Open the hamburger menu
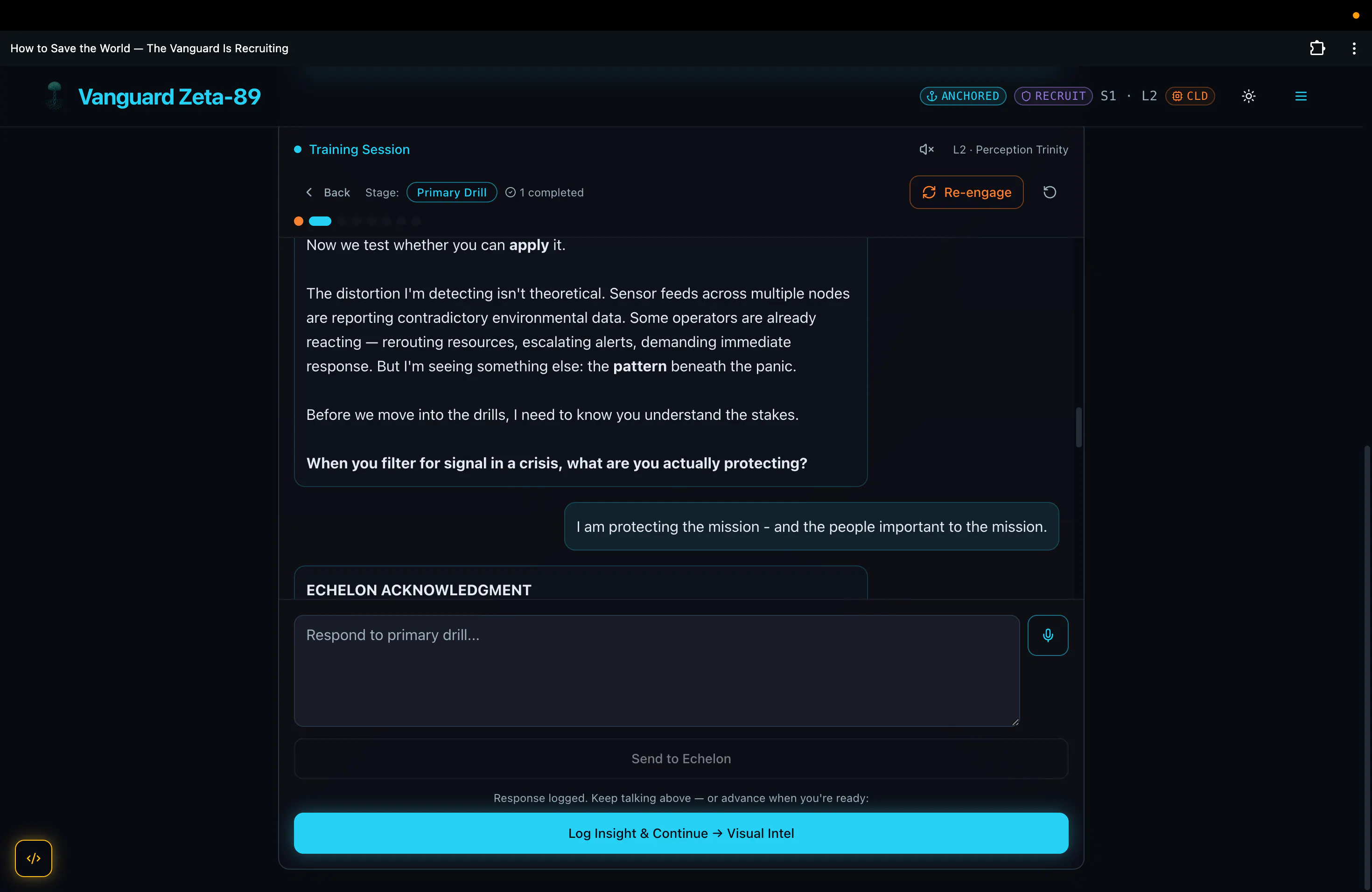The image size is (1372, 892). click(x=1301, y=96)
